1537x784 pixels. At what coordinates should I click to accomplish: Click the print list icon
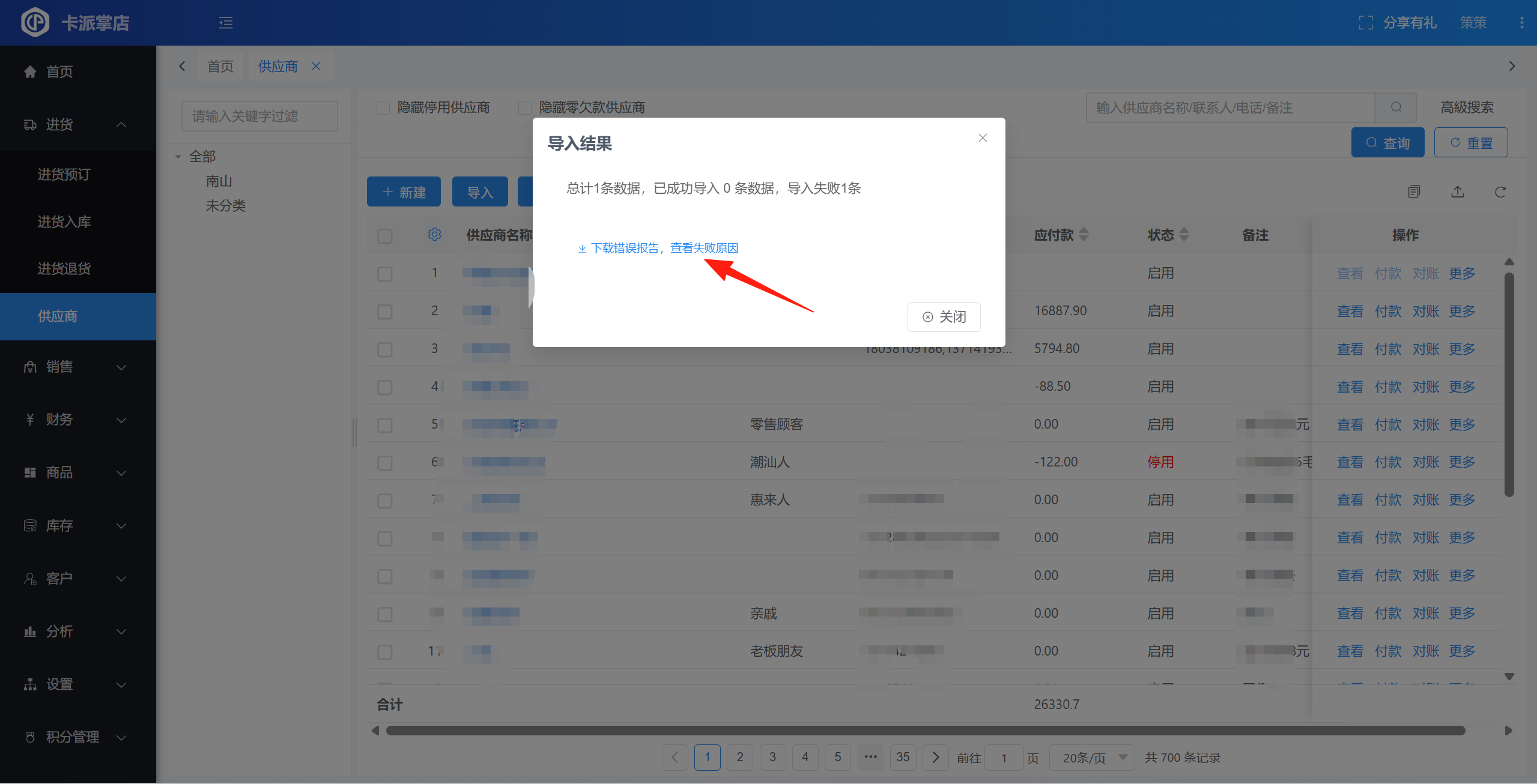(x=1414, y=192)
